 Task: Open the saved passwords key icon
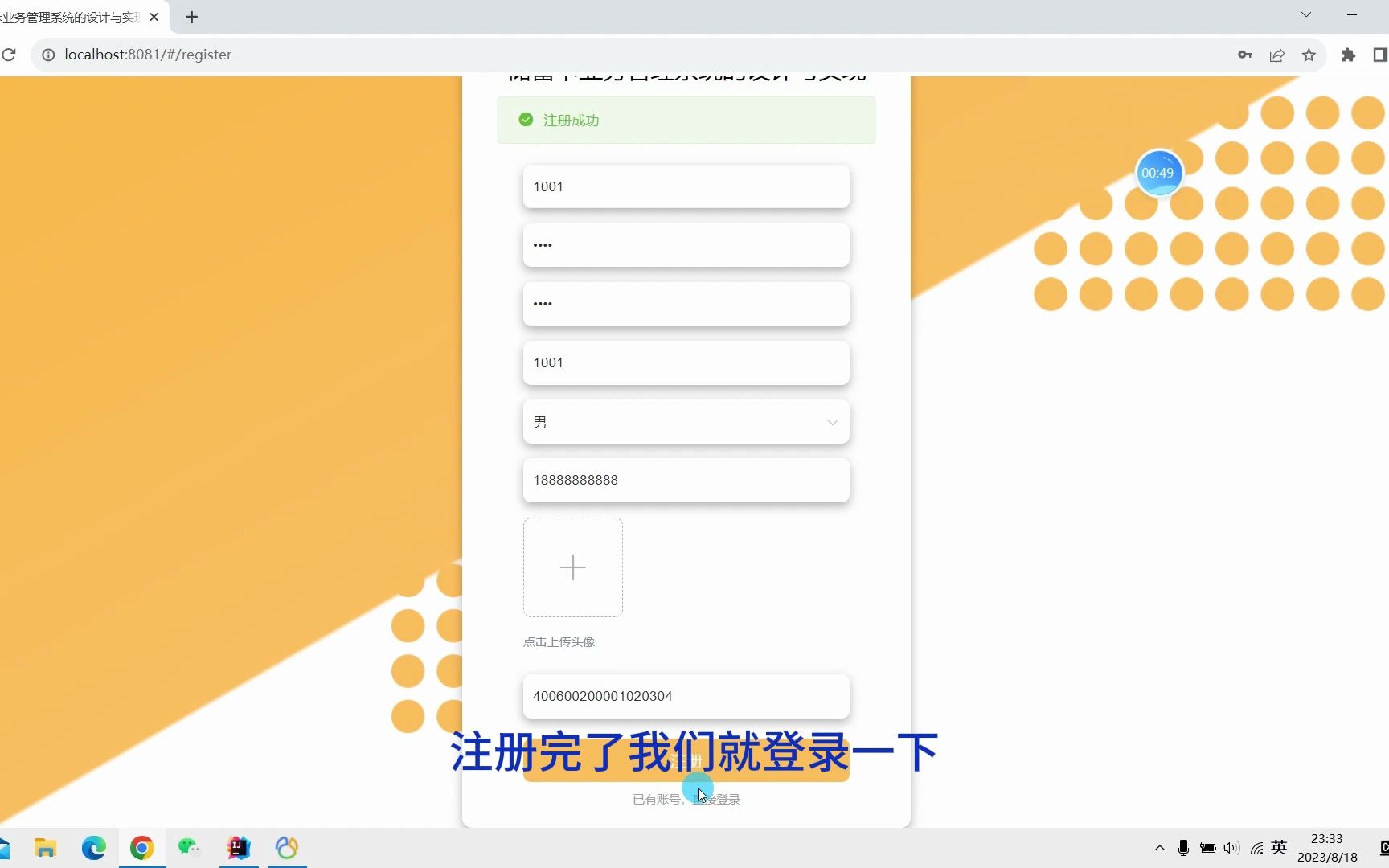click(x=1245, y=55)
